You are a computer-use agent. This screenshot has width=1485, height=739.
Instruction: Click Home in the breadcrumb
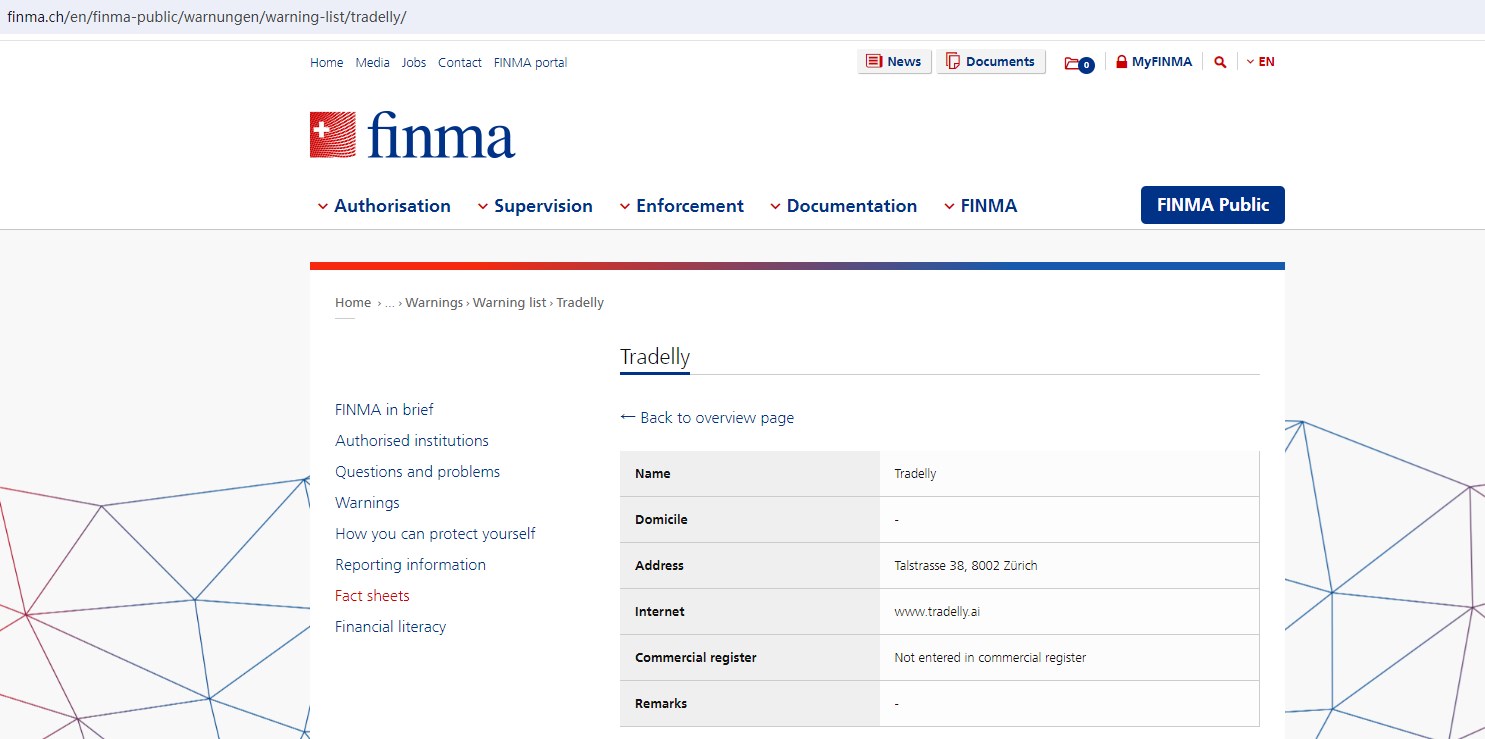[353, 303]
